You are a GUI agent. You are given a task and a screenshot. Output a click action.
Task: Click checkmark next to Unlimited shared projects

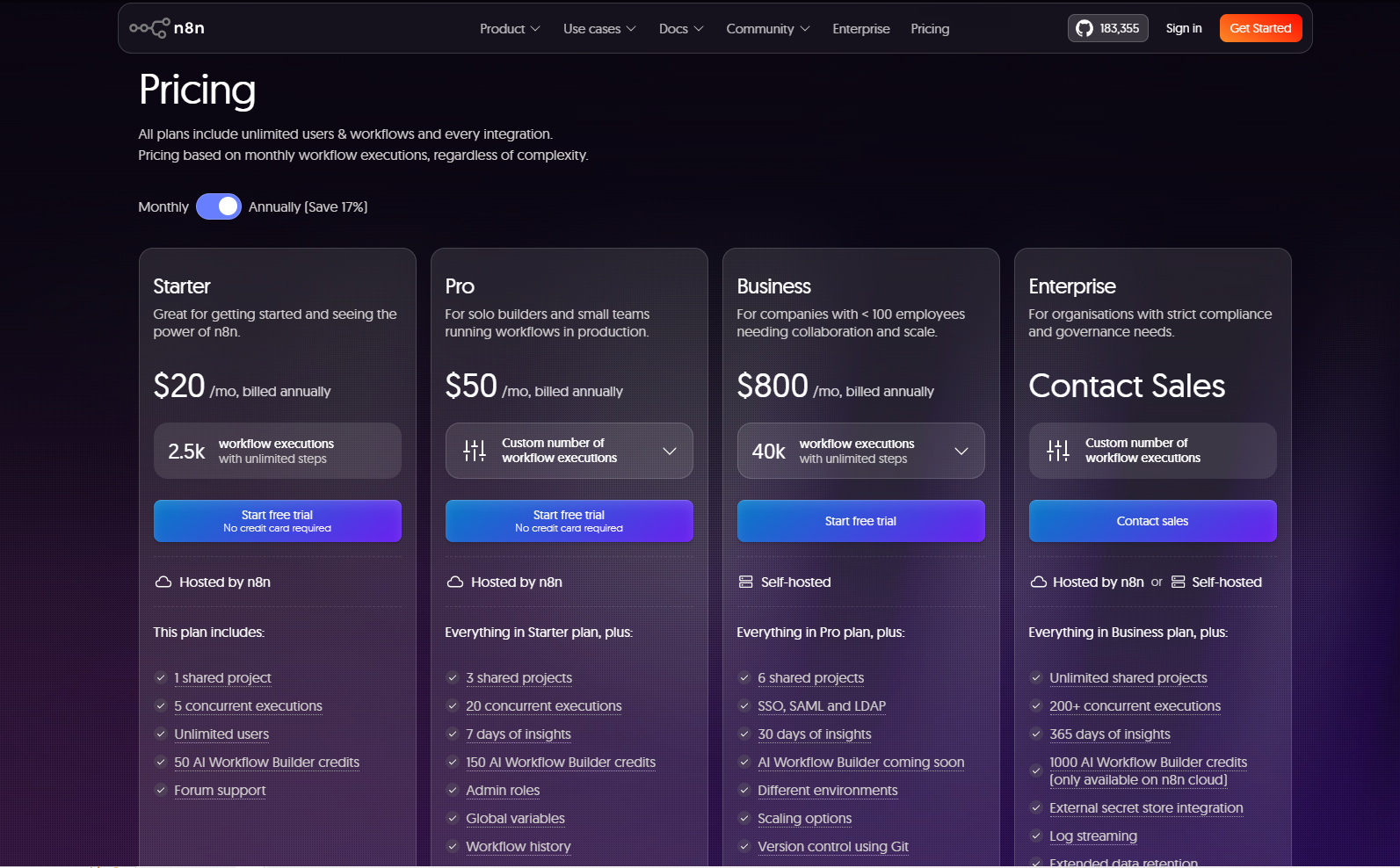(1036, 677)
